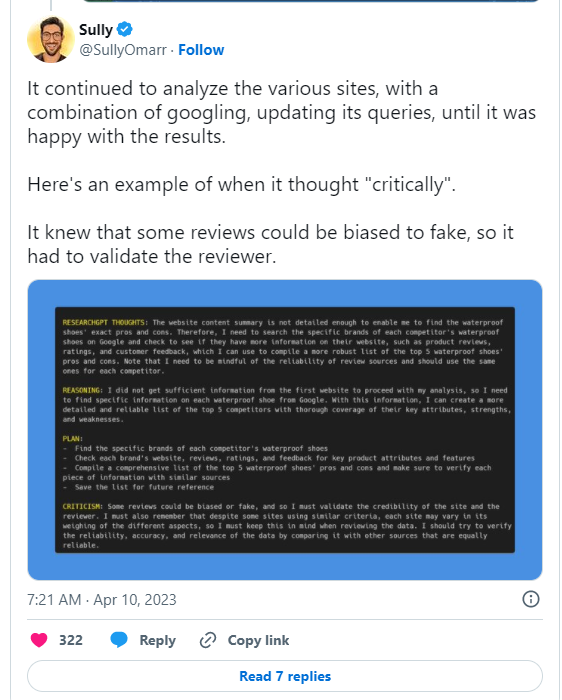Click the blue verified badge icon
The width and height of the screenshot is (562, 700).
coord(125,29)
